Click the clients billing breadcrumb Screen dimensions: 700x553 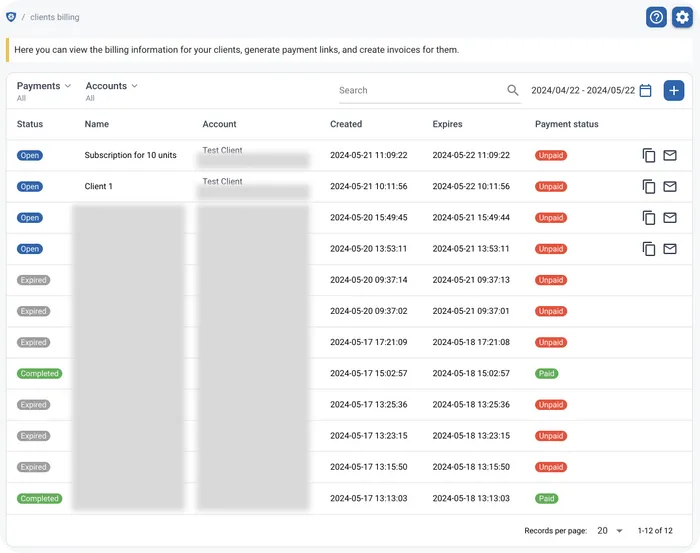click(54, 17)
